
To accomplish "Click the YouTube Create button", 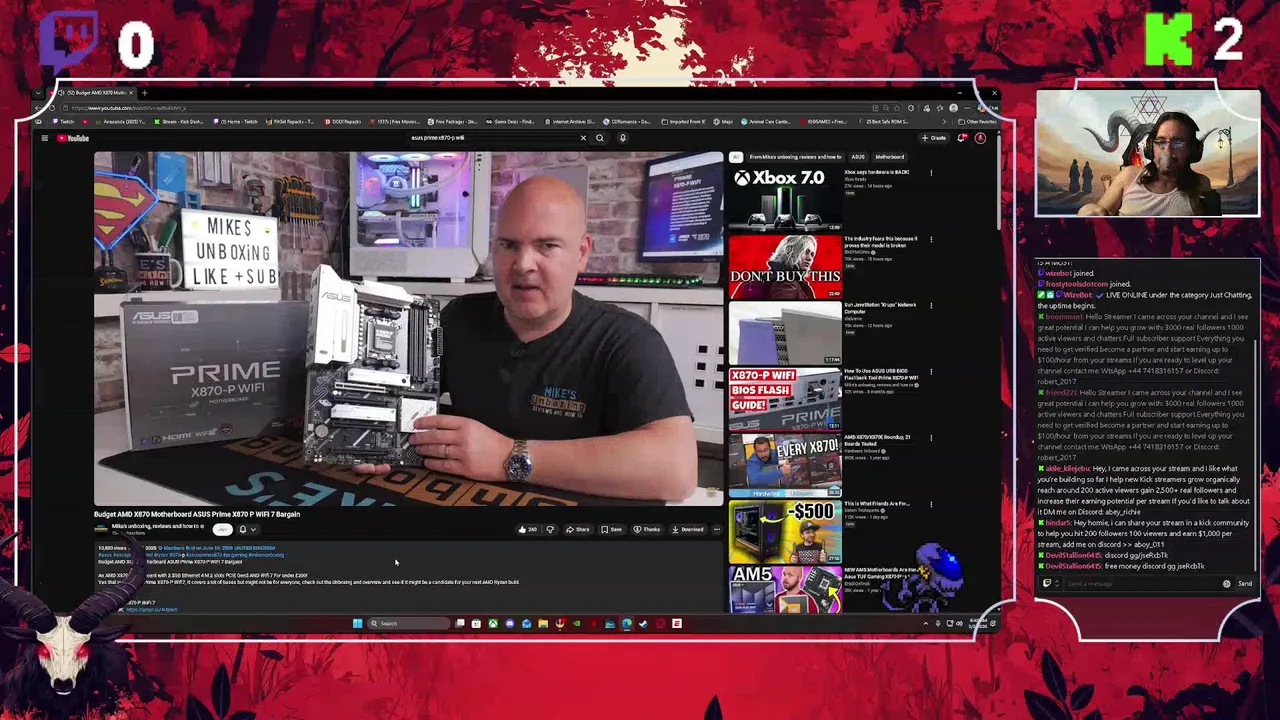I will pyautogui.click(x=934, y=138).
